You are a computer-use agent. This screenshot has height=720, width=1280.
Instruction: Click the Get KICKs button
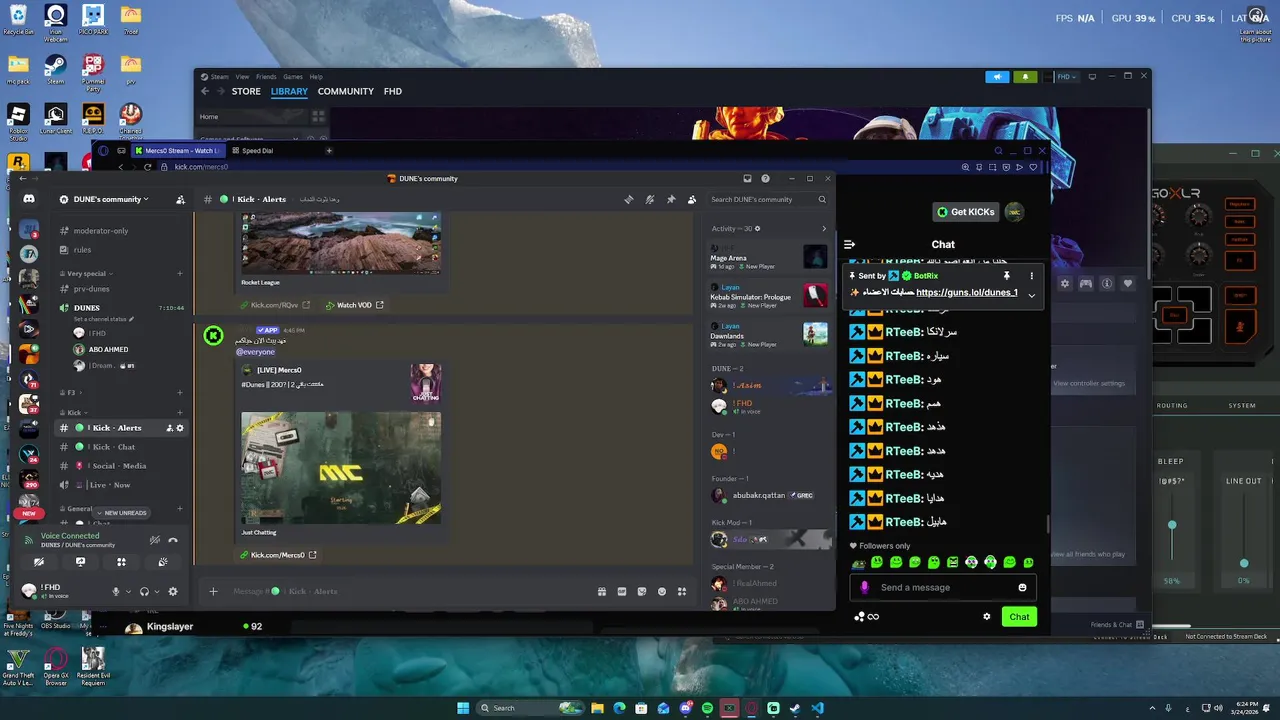(967, 212)
